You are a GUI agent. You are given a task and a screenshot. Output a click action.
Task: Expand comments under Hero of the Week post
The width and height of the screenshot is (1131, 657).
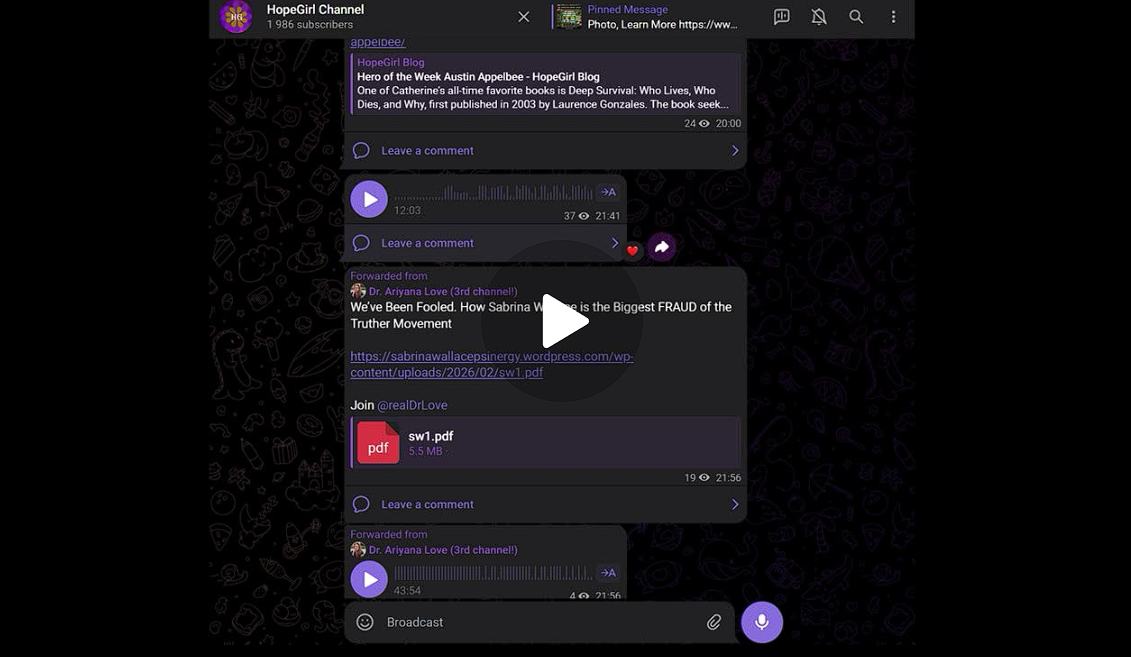click(545, 151)
